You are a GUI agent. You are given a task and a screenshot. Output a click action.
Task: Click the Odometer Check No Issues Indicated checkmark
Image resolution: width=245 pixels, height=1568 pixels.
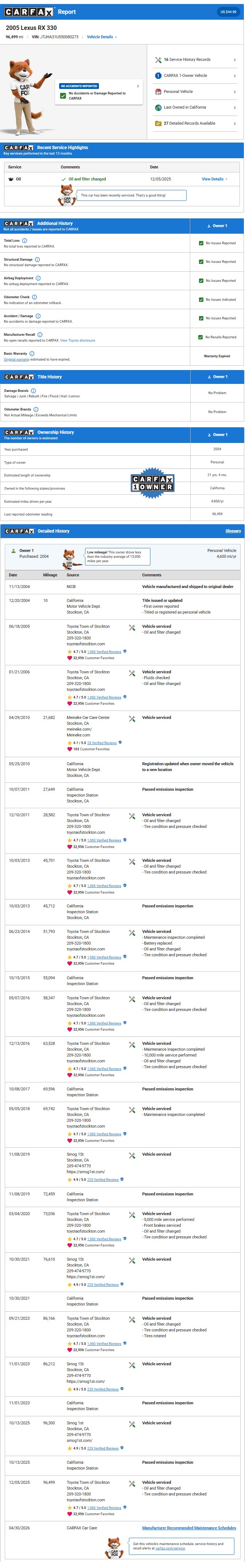pyautogui.click(x=201, y=299)
